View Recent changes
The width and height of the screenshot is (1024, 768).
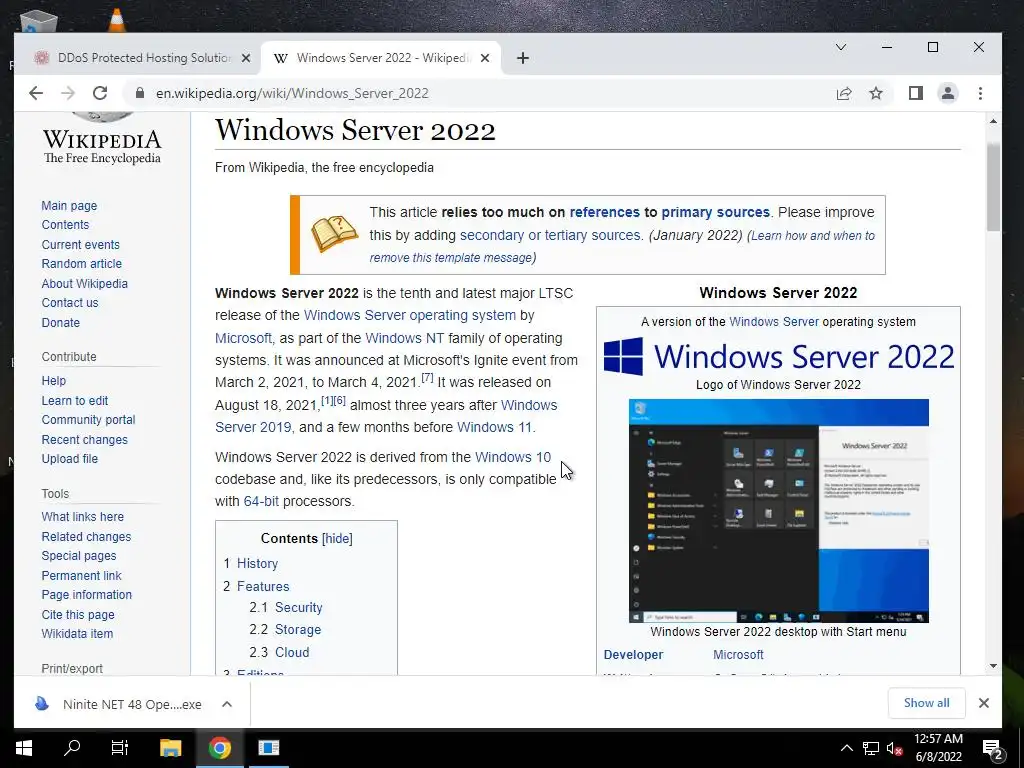[x=85, y=440]
